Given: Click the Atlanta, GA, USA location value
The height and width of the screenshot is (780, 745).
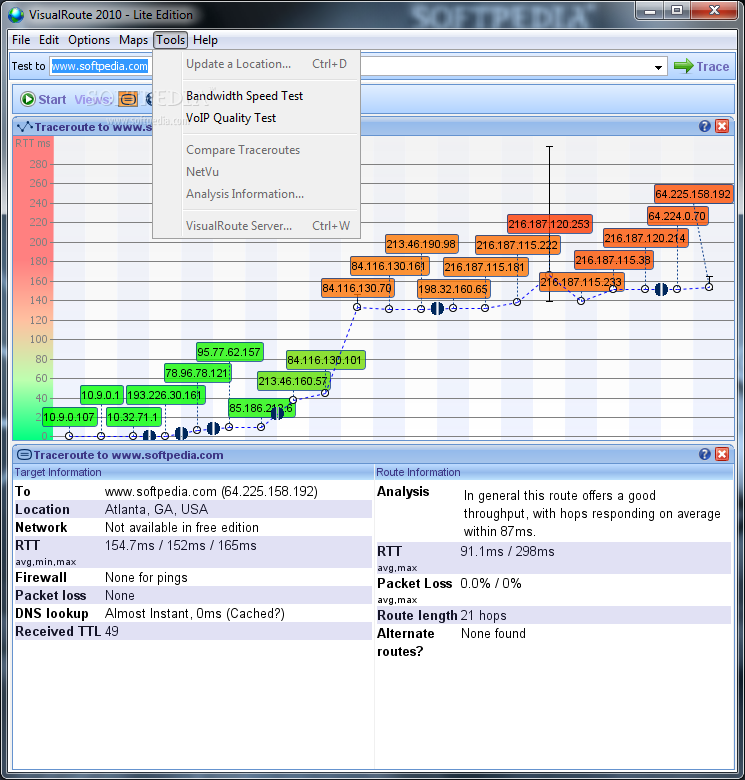Looking at the screenshot, I should (x=156, y=509).
